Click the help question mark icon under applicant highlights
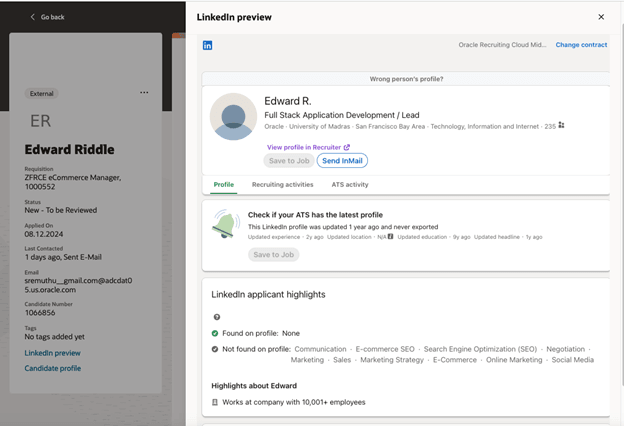 point(216,317)
